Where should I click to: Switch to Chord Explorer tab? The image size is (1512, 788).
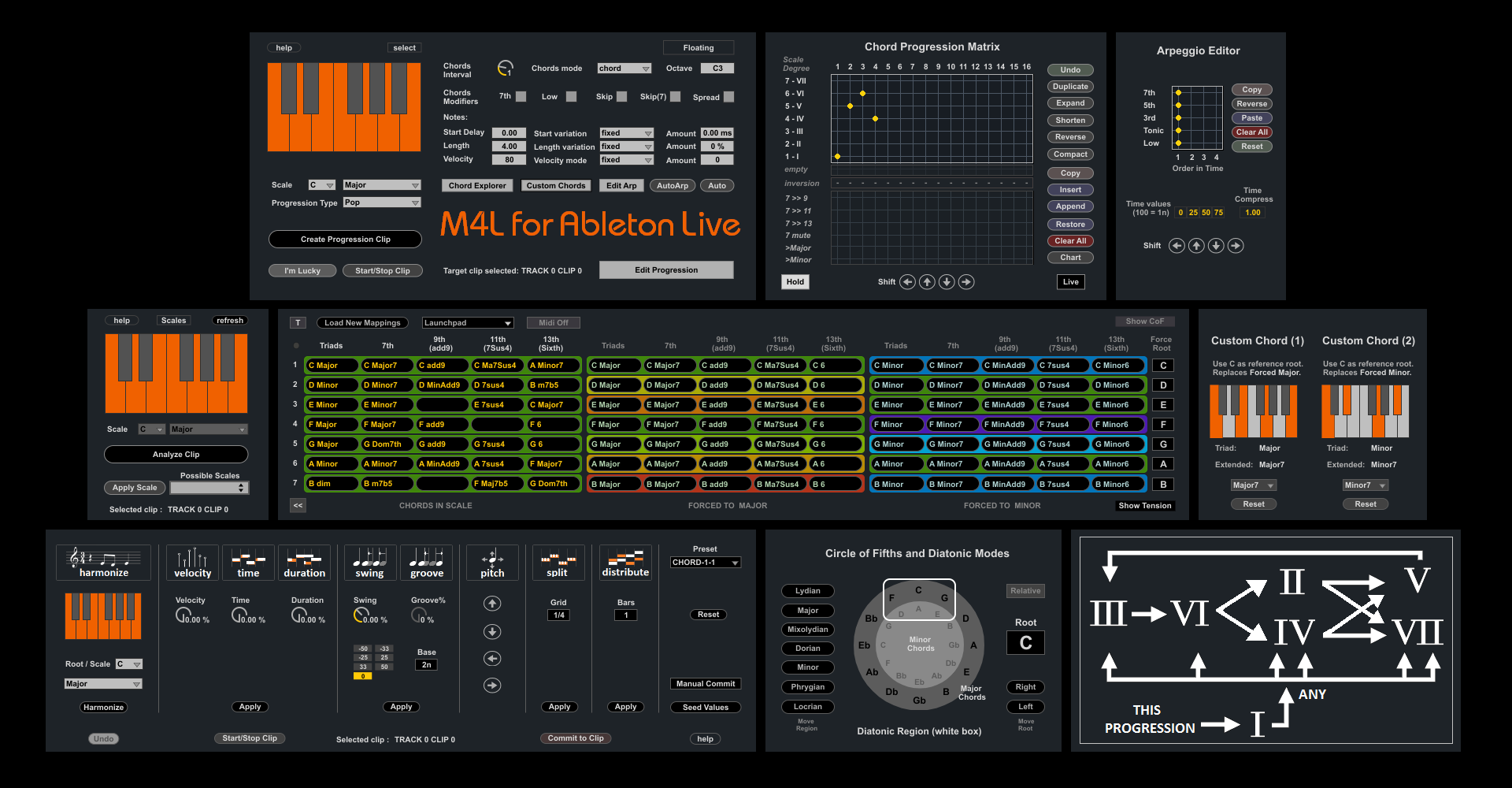pos(477,186)
